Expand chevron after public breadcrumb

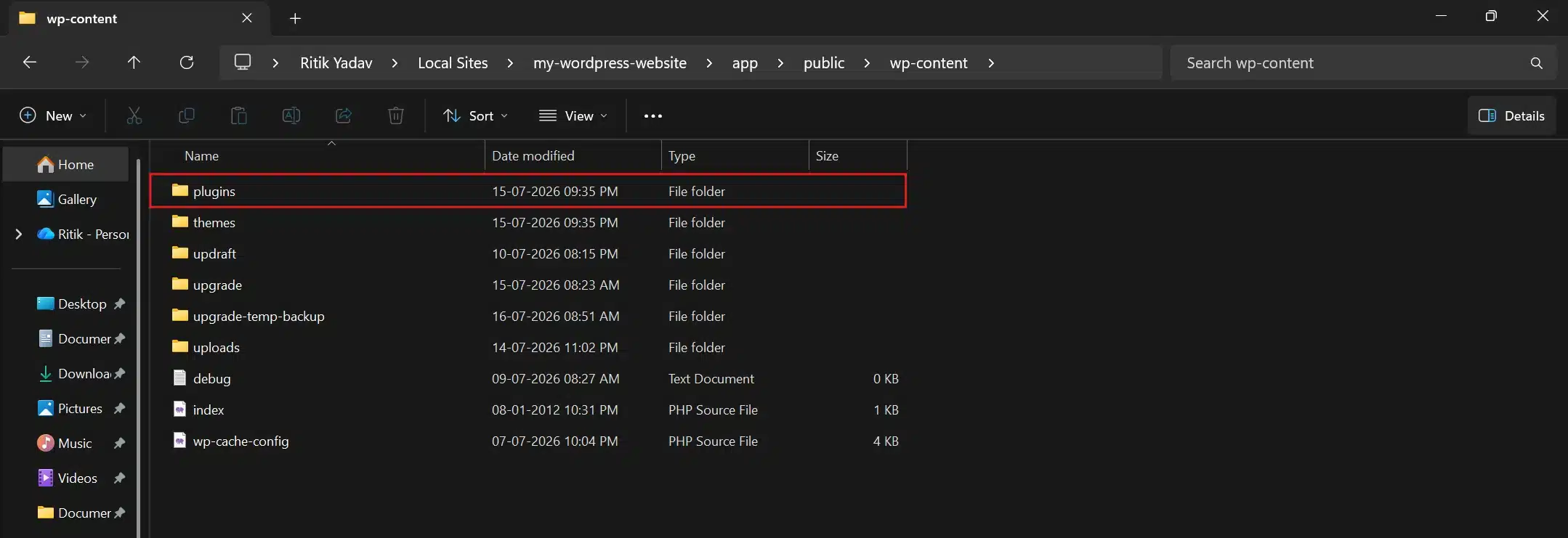[867, 63]
